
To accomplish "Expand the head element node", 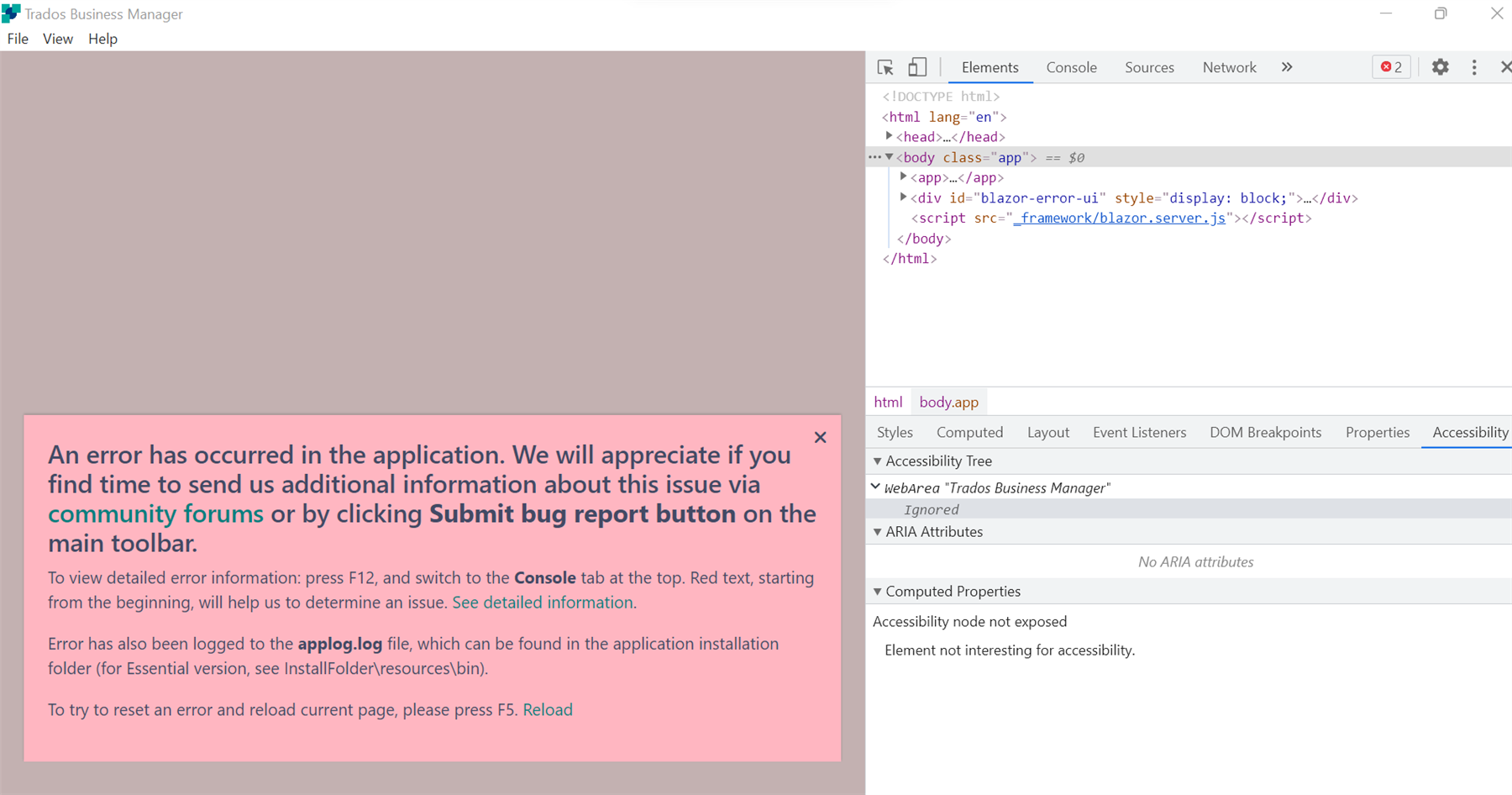I will pyautogui.click(x=889, y=136).
